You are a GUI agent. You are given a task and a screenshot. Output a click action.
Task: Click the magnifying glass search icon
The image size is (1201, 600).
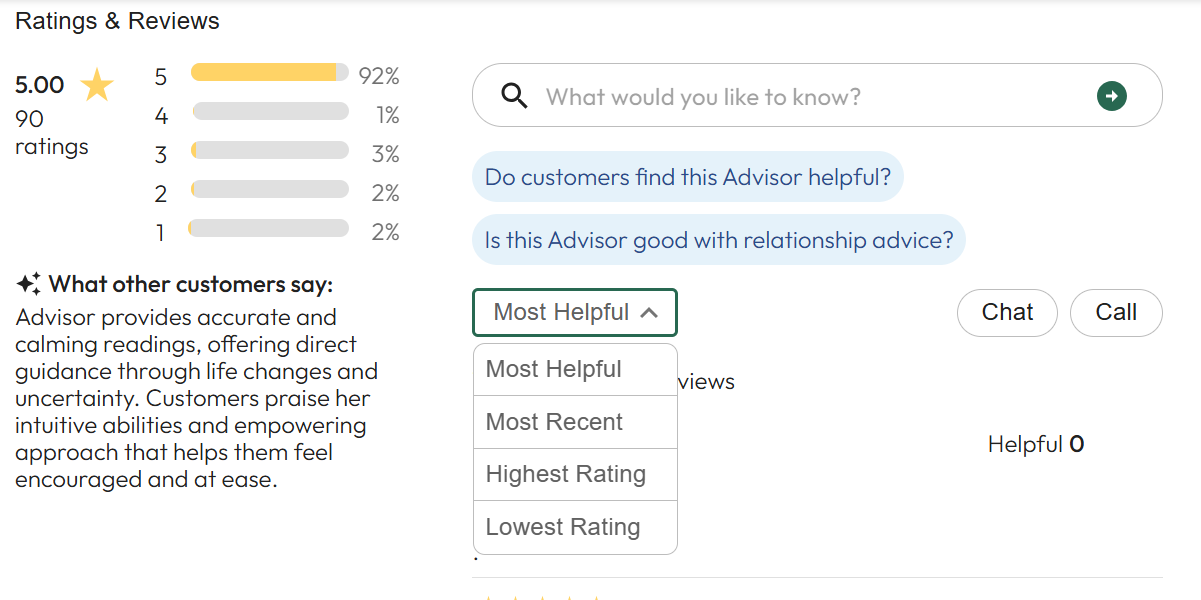515,95
